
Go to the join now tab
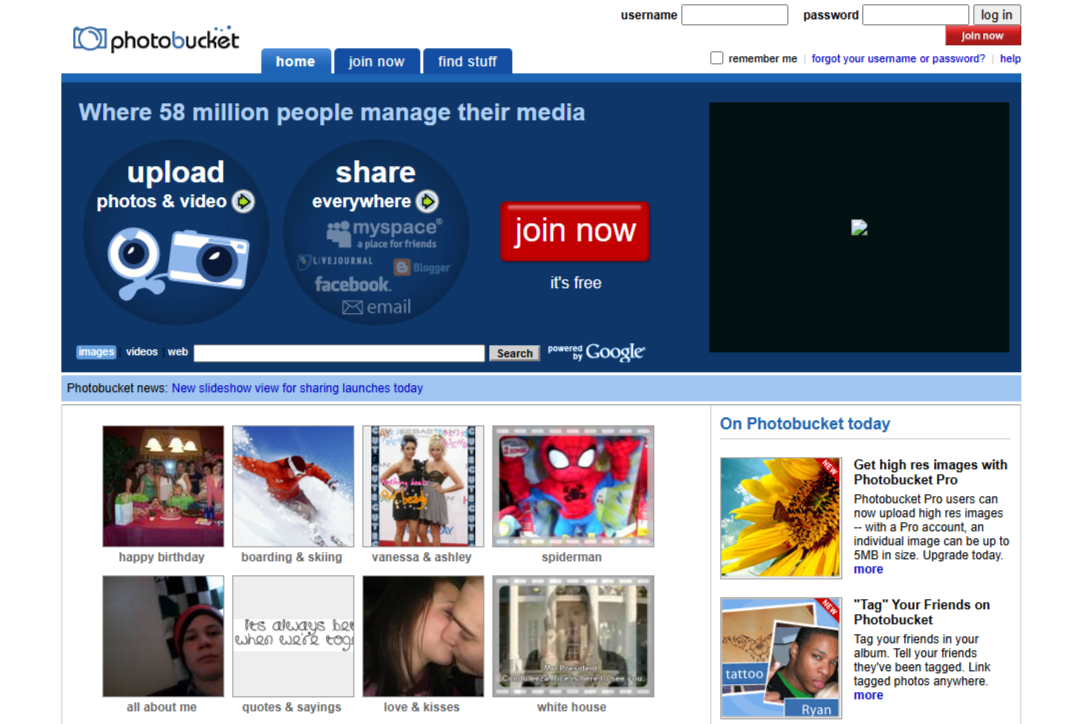pos(376,62)
